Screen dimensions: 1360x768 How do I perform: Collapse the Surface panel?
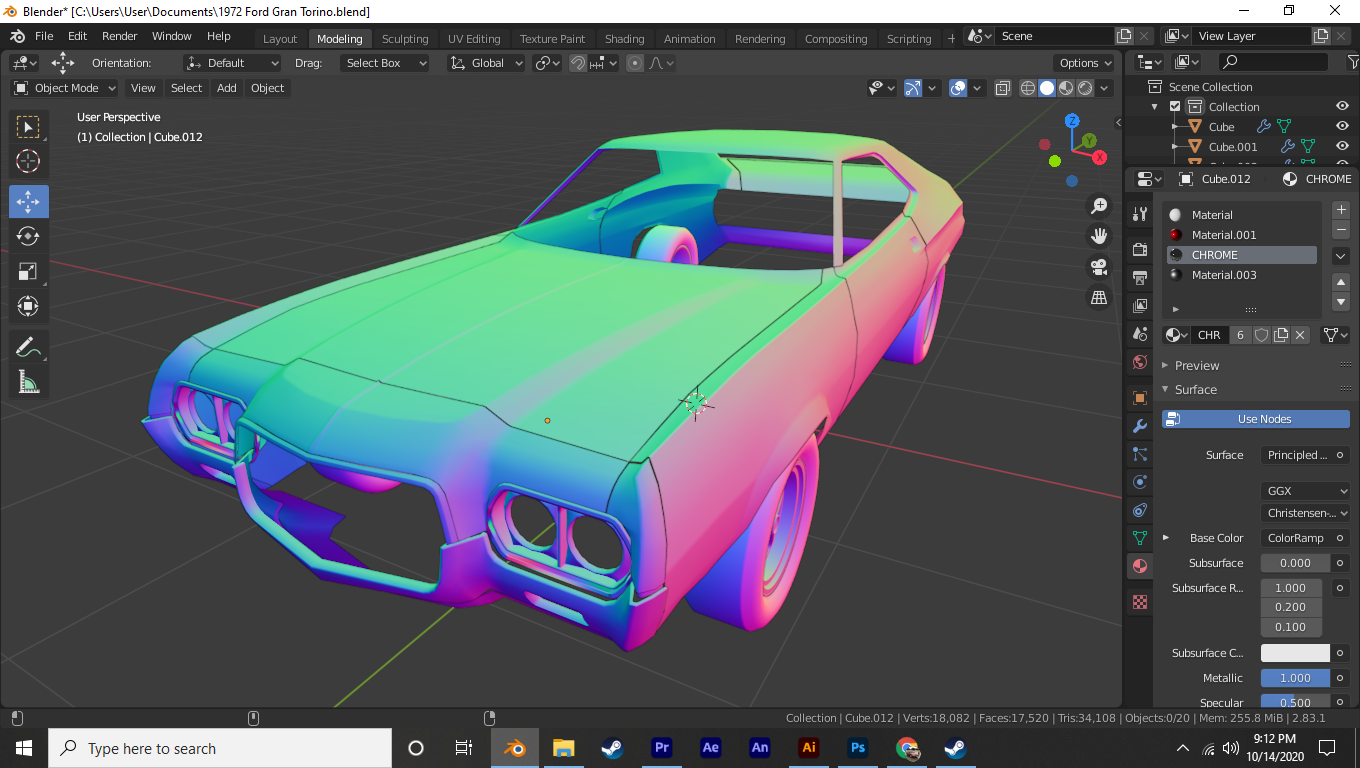point(1195,390)
